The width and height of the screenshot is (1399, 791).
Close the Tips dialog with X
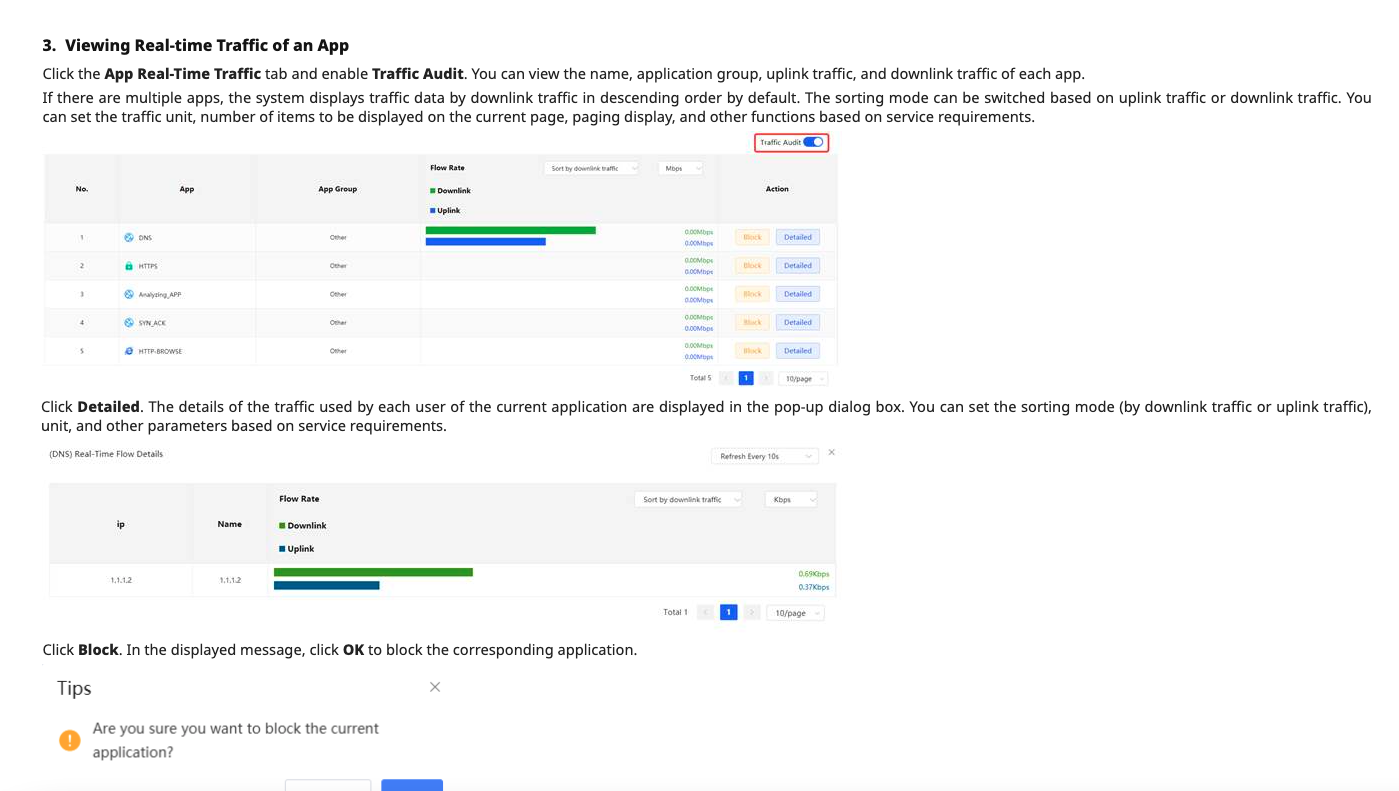click(x=435, y=687)
